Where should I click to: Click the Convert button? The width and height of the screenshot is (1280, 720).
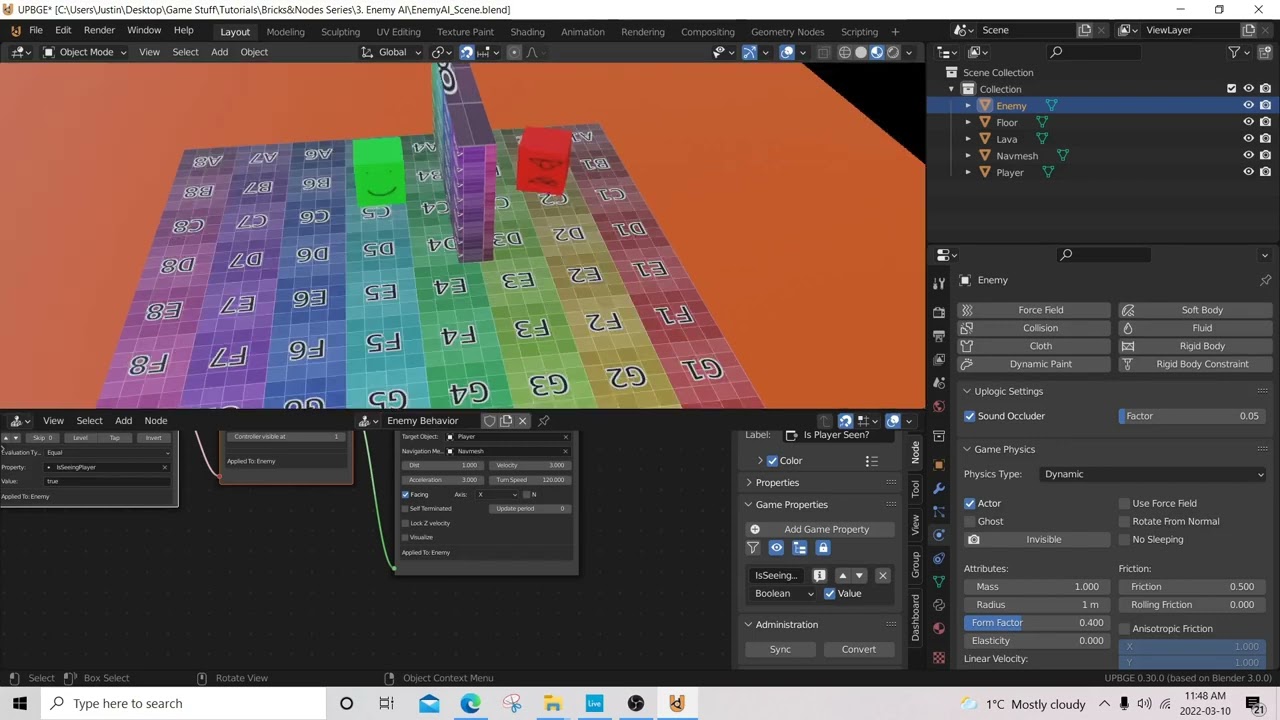pos(858,649)
